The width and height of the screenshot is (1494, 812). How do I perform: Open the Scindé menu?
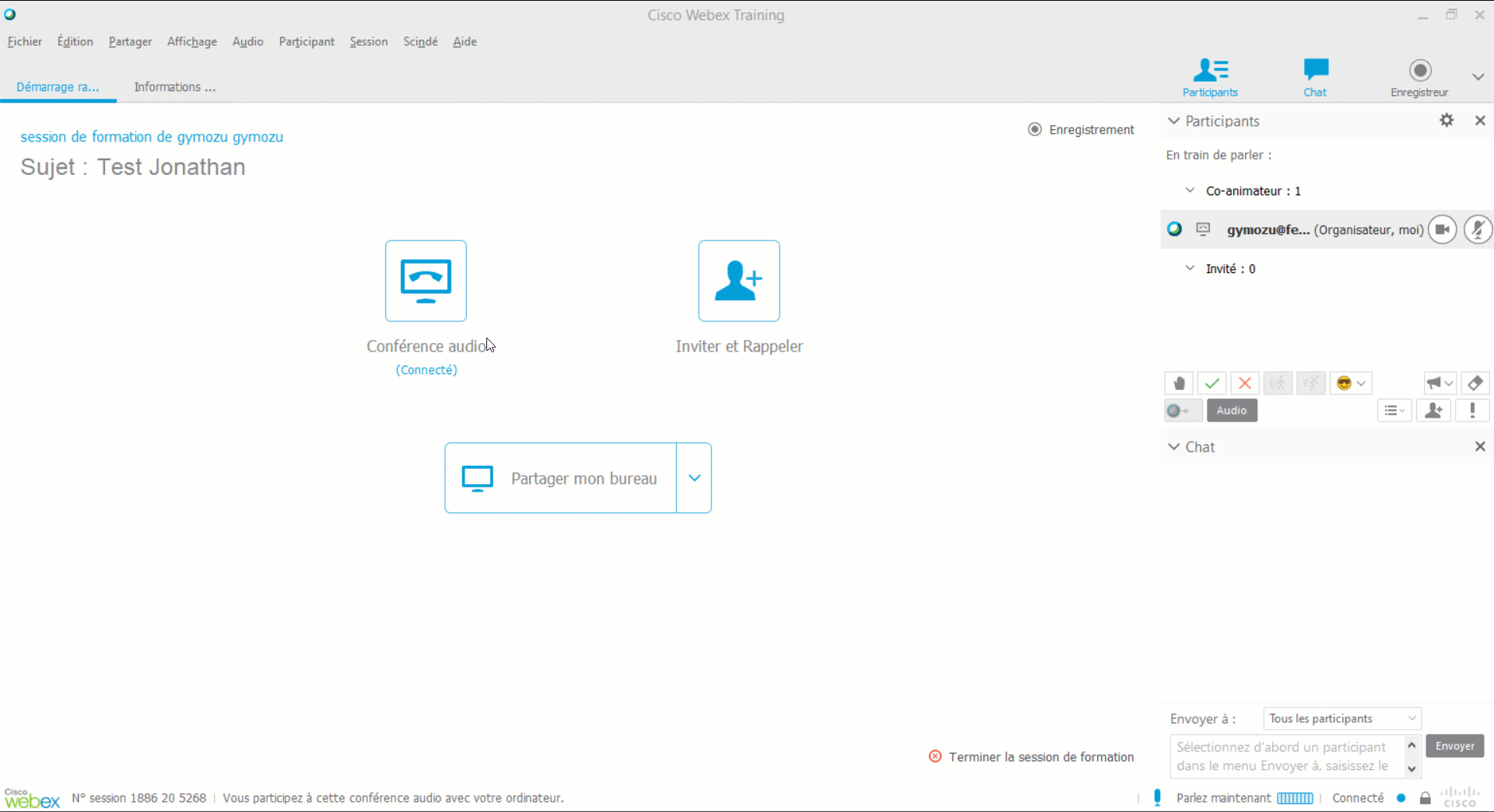pyautogui.click(x=420, y=41)
